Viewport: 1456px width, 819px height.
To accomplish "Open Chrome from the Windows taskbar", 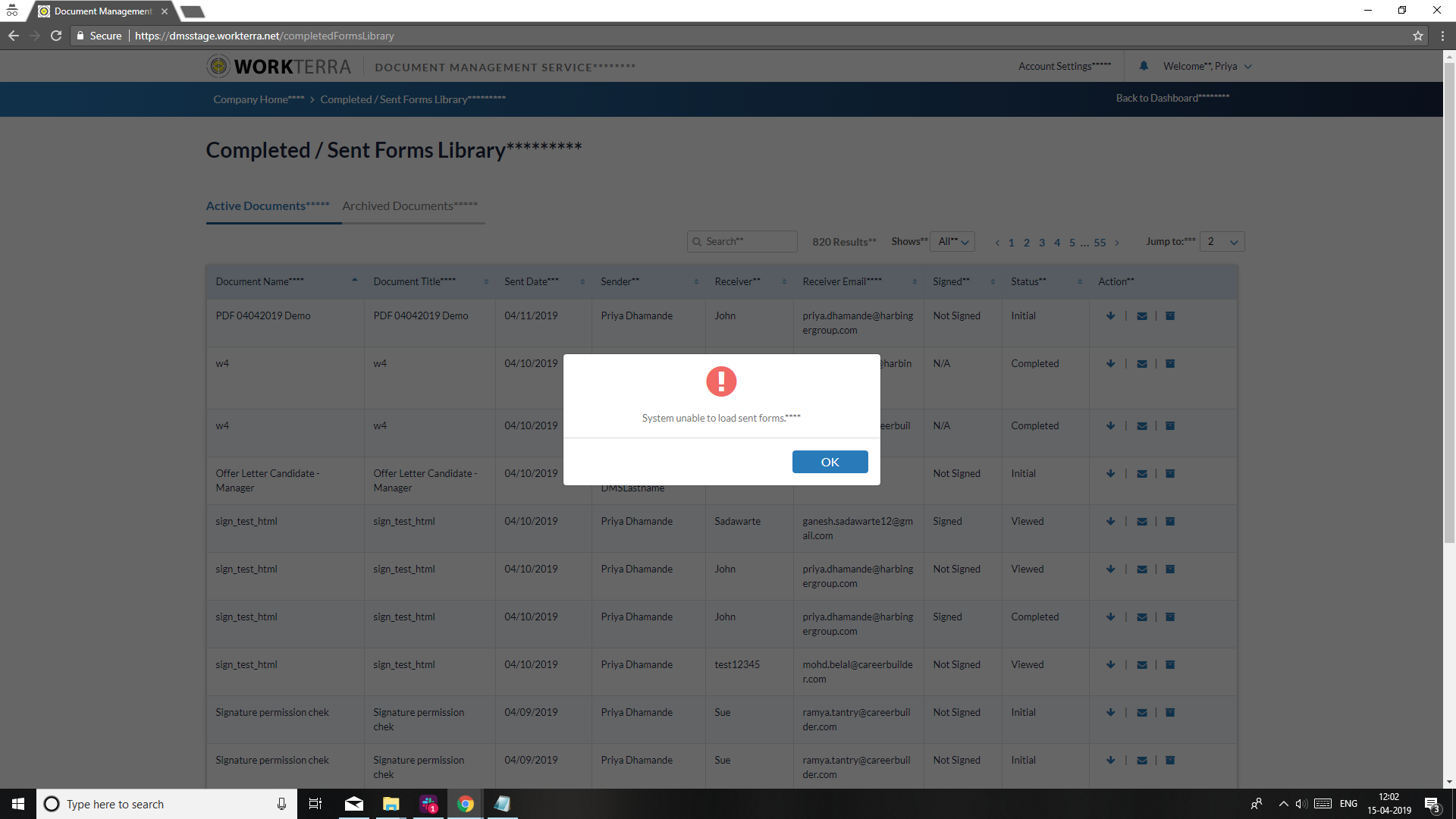I will pos(466,804).
